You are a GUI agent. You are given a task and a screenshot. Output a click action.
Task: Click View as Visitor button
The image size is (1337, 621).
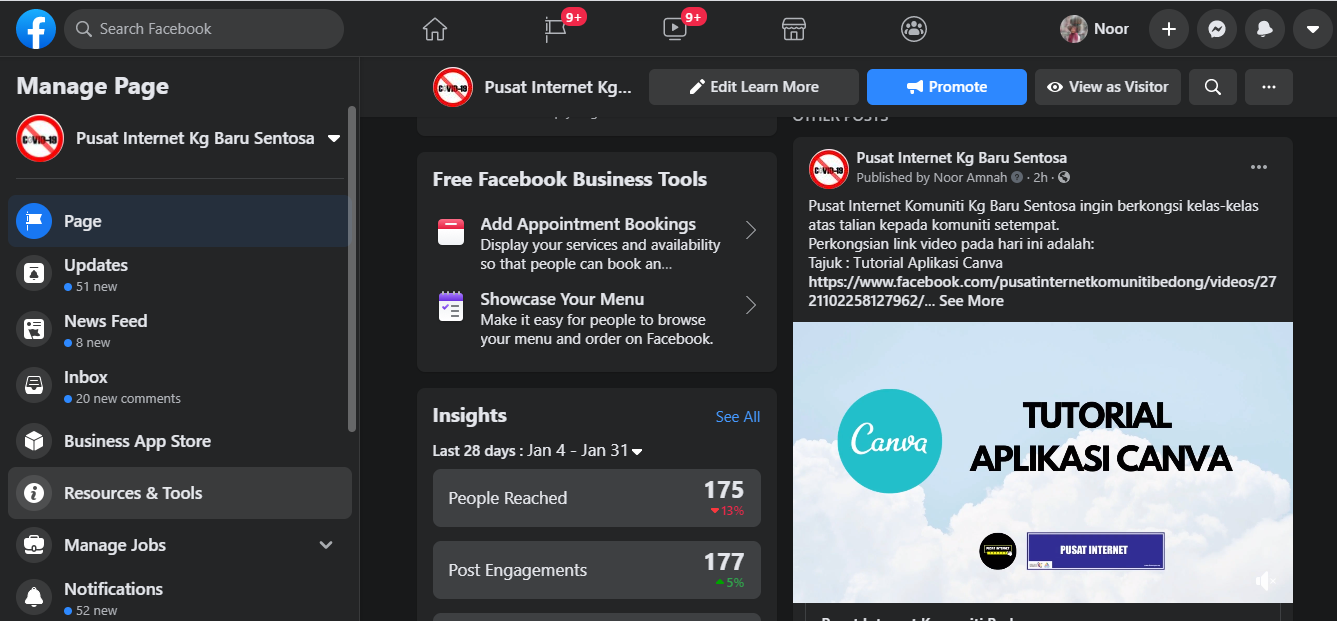(x=1108, y=87)
